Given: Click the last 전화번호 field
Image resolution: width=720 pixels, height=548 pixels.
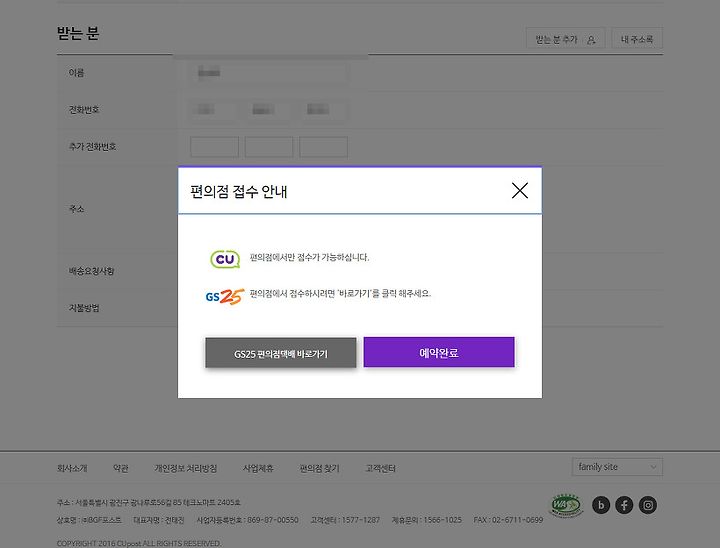Looking at the screenshot, I should pyautogui.click(x=323, y=109).
